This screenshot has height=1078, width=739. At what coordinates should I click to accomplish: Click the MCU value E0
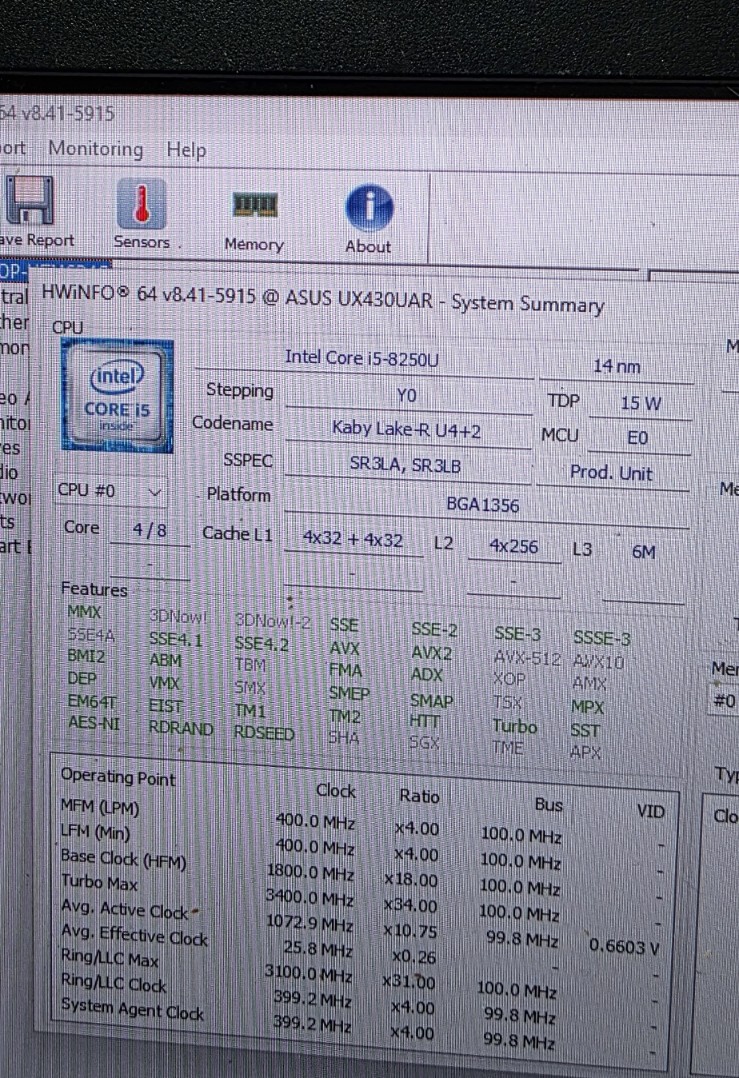[639, 438]
